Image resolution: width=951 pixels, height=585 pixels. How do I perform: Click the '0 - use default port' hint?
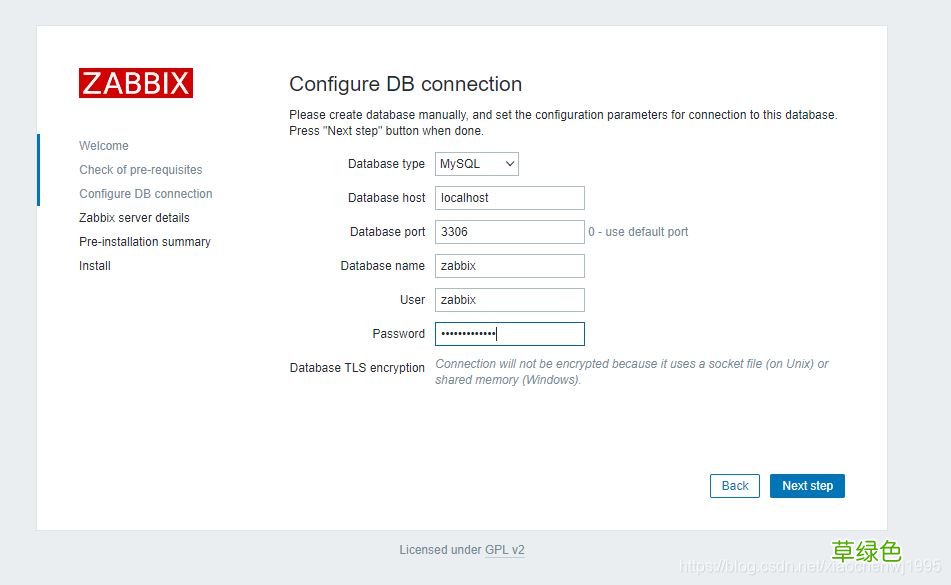tap(638, 232)
